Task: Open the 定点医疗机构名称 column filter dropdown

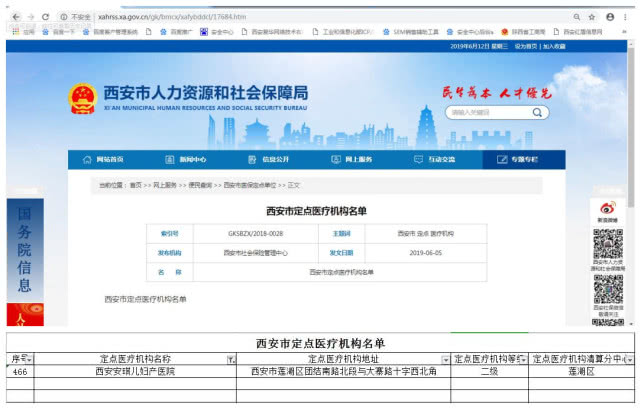Action: point(231,360)
